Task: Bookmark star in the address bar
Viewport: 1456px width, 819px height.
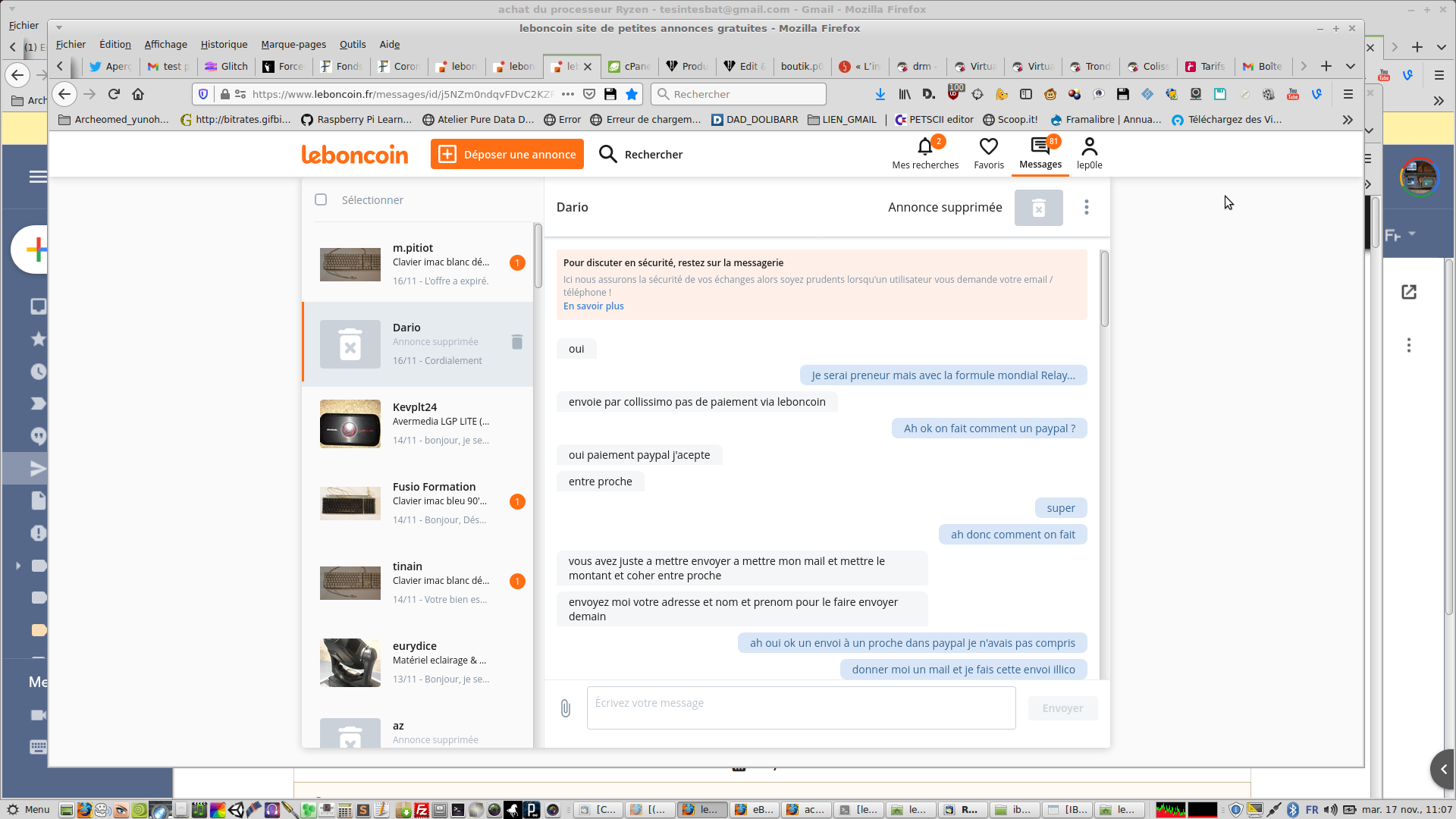Action: click(632, 94)
